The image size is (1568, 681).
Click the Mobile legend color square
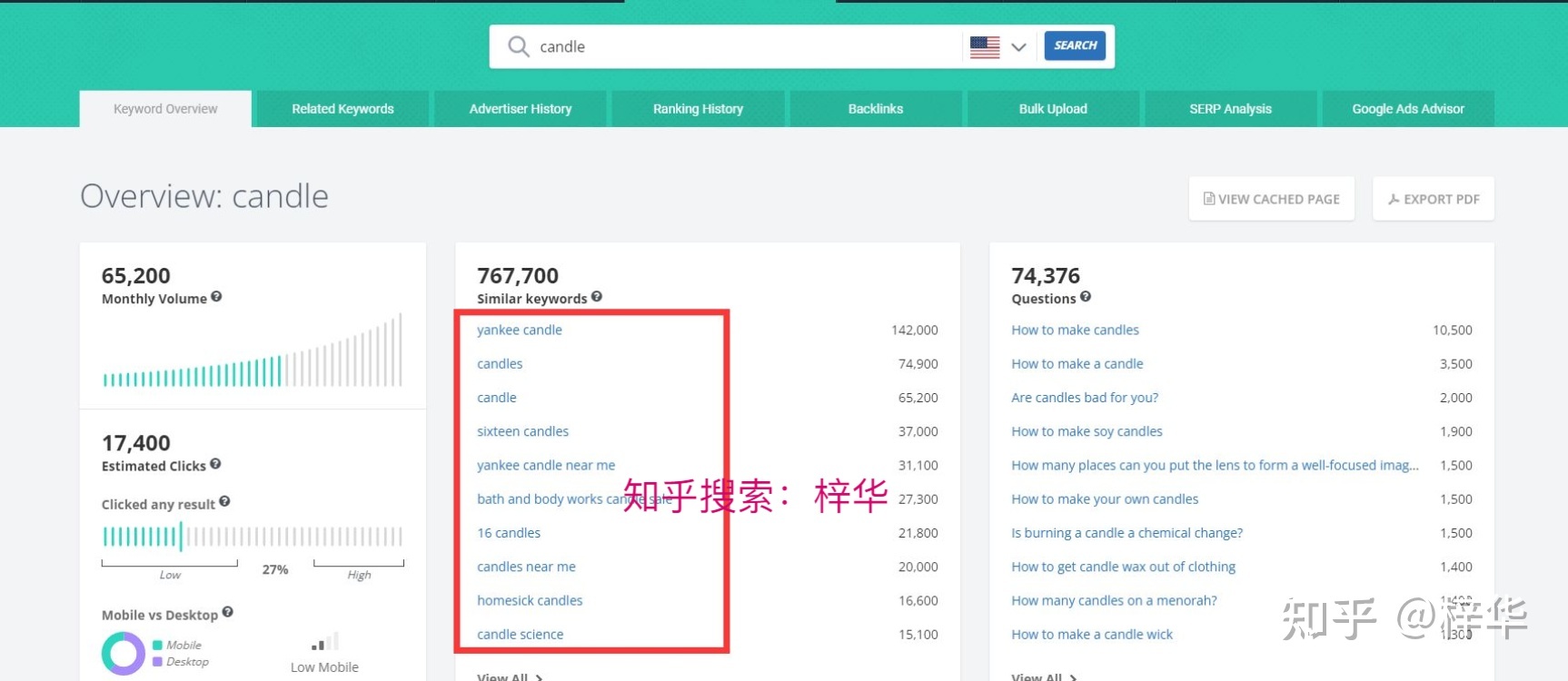pyautogui.click(x=157, y=645)
